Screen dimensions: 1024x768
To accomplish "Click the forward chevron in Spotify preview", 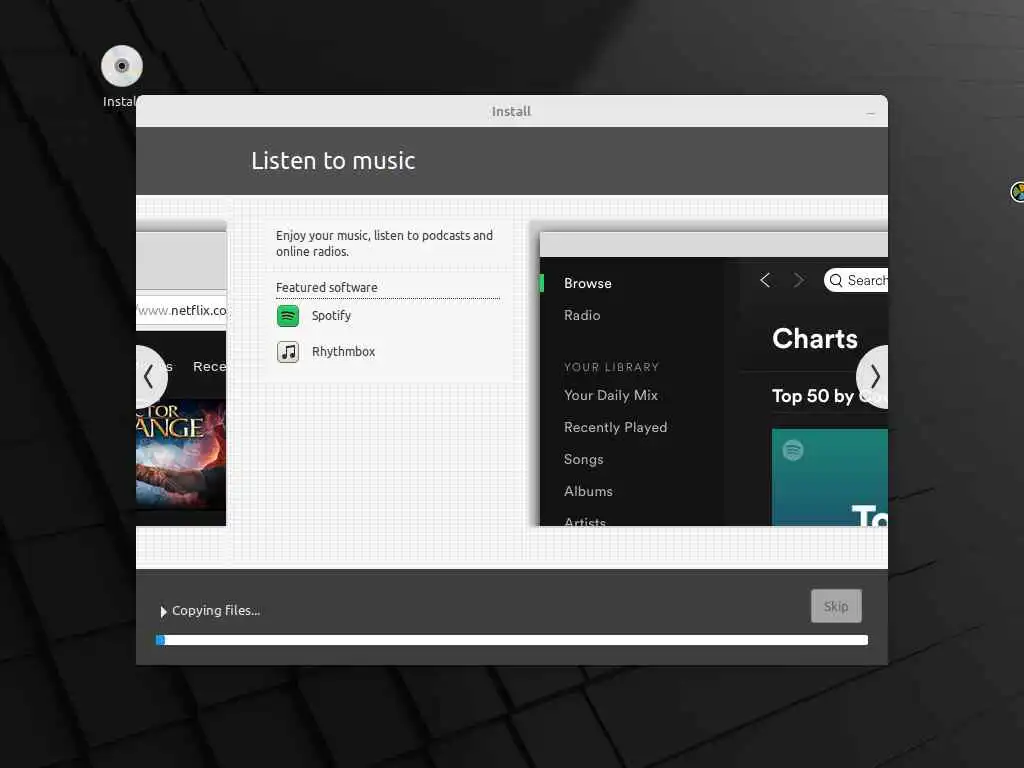I will (x=798, y=280).
